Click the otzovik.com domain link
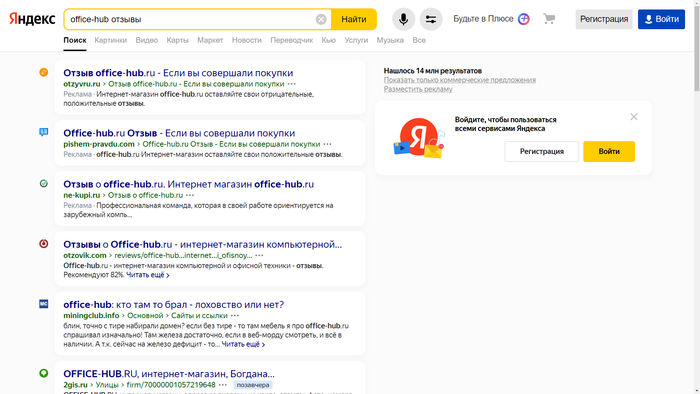The height and width of the screenshot is (394, 700). tap(85, 255)
